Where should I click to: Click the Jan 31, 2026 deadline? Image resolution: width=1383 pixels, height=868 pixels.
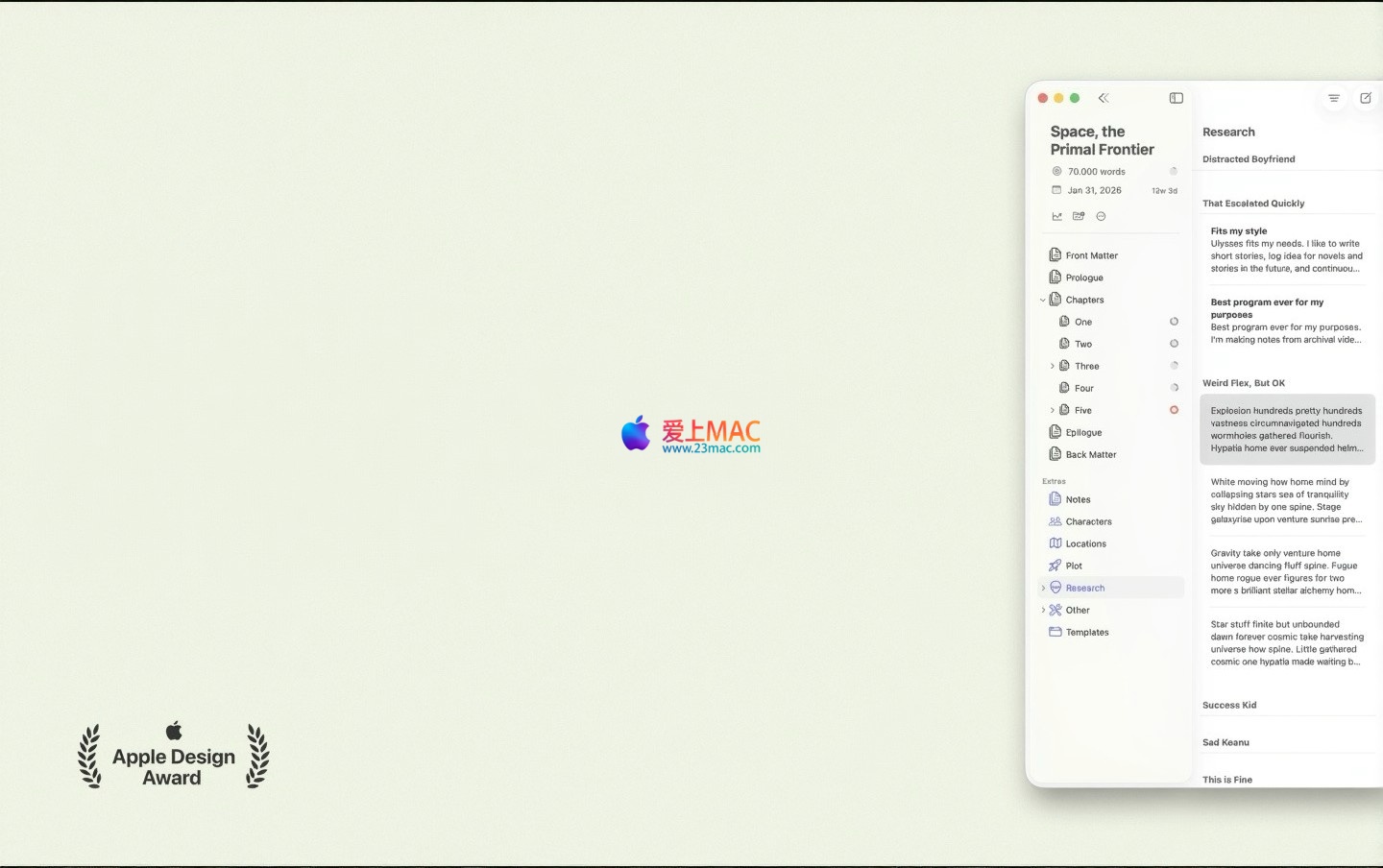click(x=1094, y=190)
